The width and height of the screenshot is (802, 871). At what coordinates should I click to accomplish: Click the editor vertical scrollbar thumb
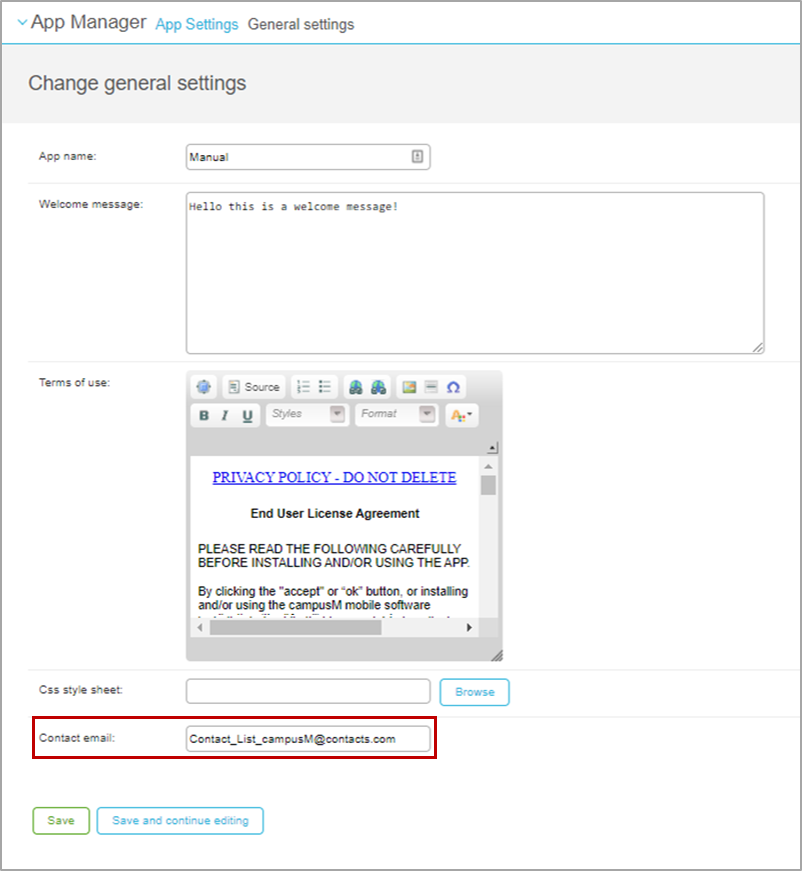click(488, 485)
